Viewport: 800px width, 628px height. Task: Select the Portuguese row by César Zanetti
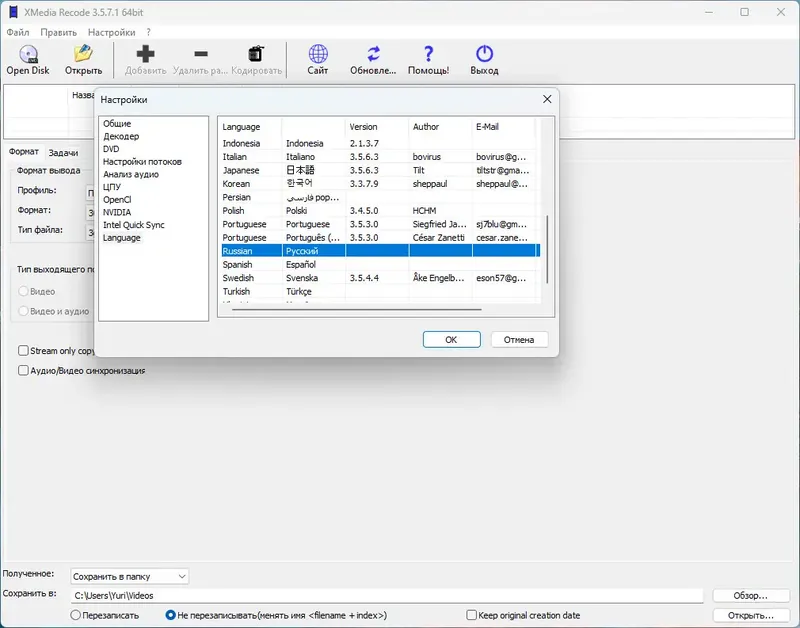380,238
